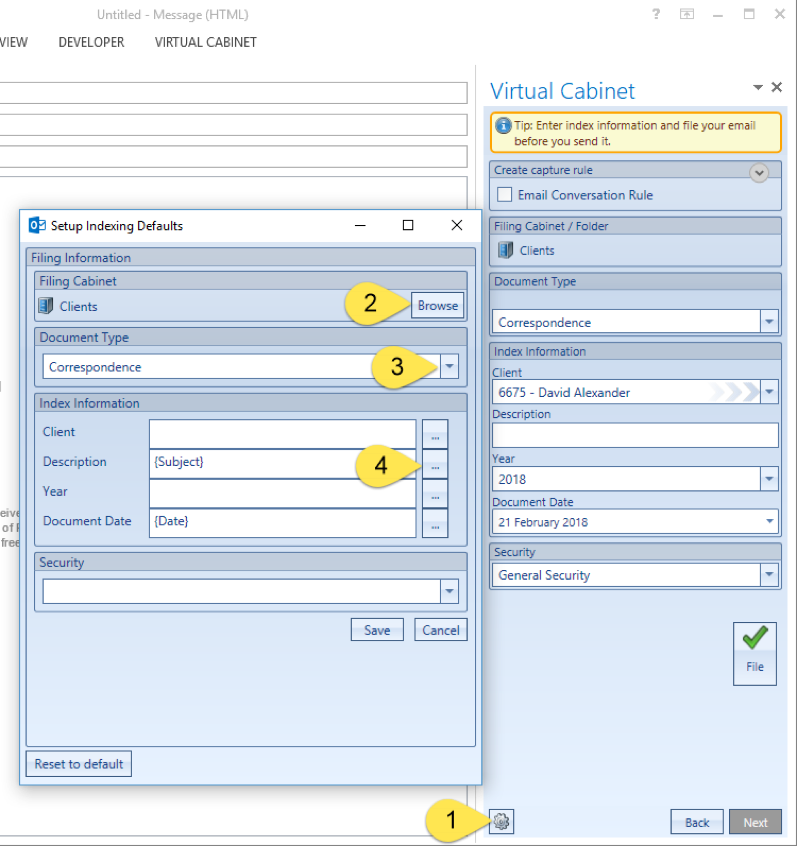Click the help question mark in the title bar
Viewport: 797px width, 846px height.
click(x=656, y=14)
